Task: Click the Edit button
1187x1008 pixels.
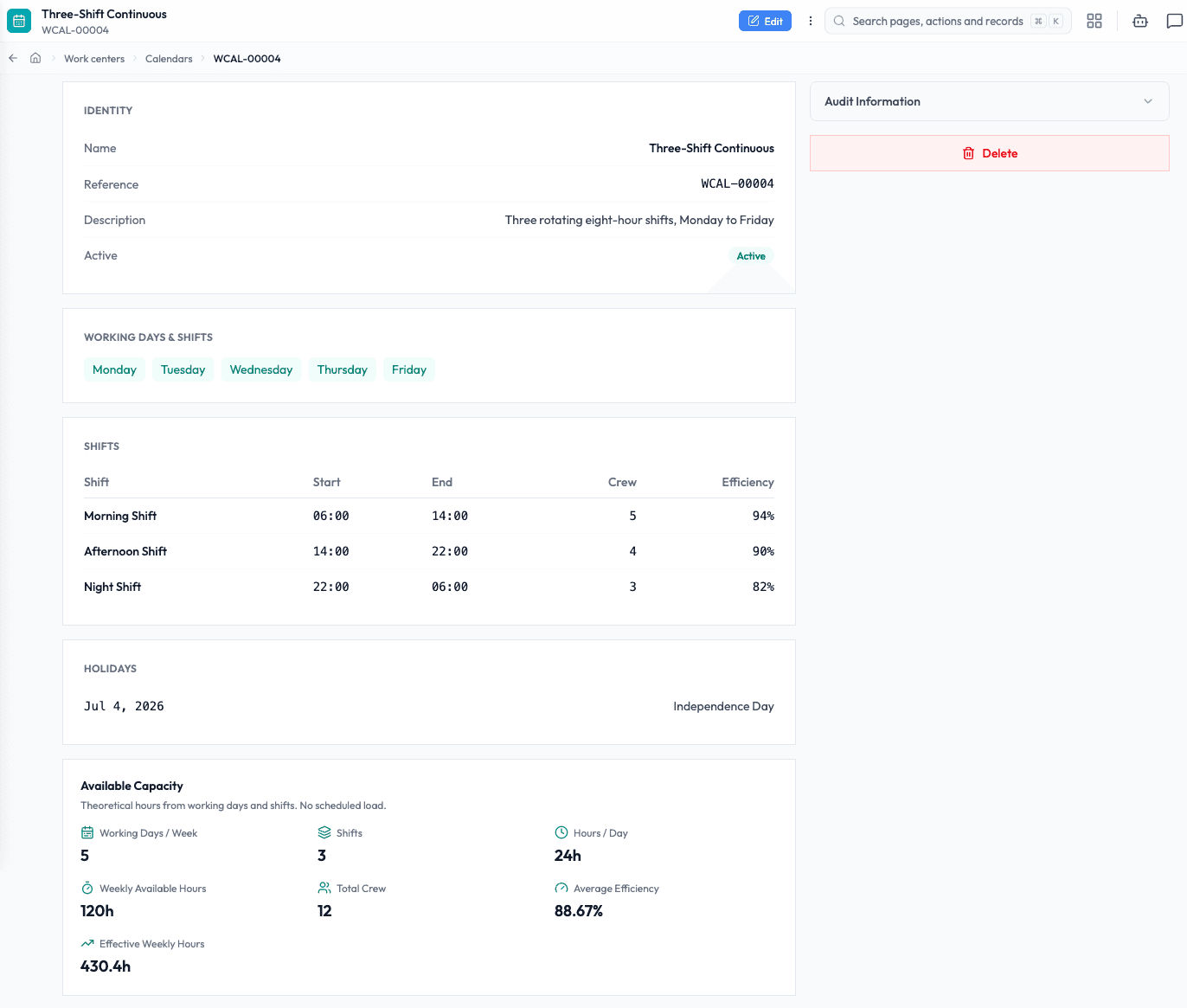Action: pyautogui.click(x=765, y=21)
